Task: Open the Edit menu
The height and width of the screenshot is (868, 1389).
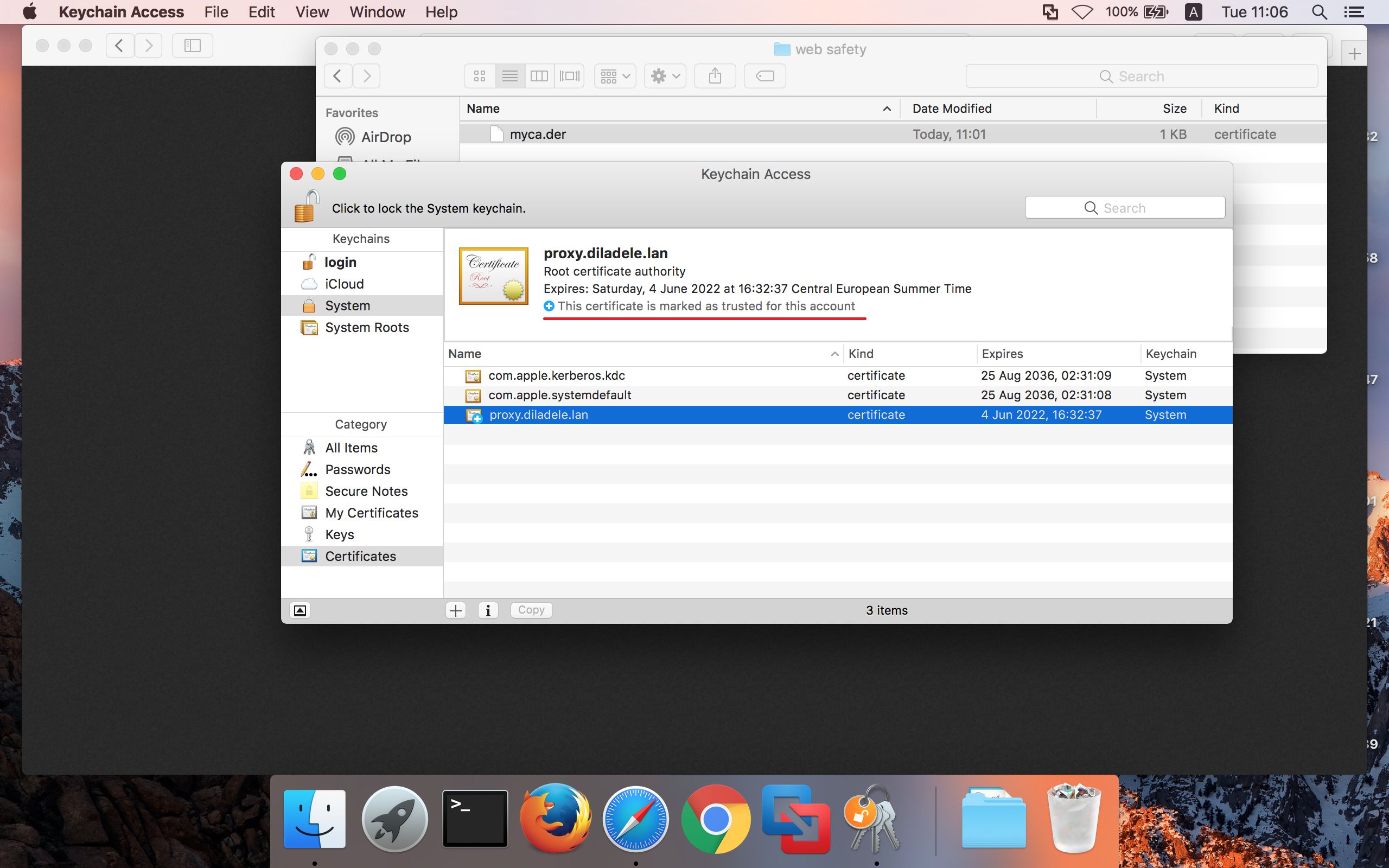Action: click(261, 12)
